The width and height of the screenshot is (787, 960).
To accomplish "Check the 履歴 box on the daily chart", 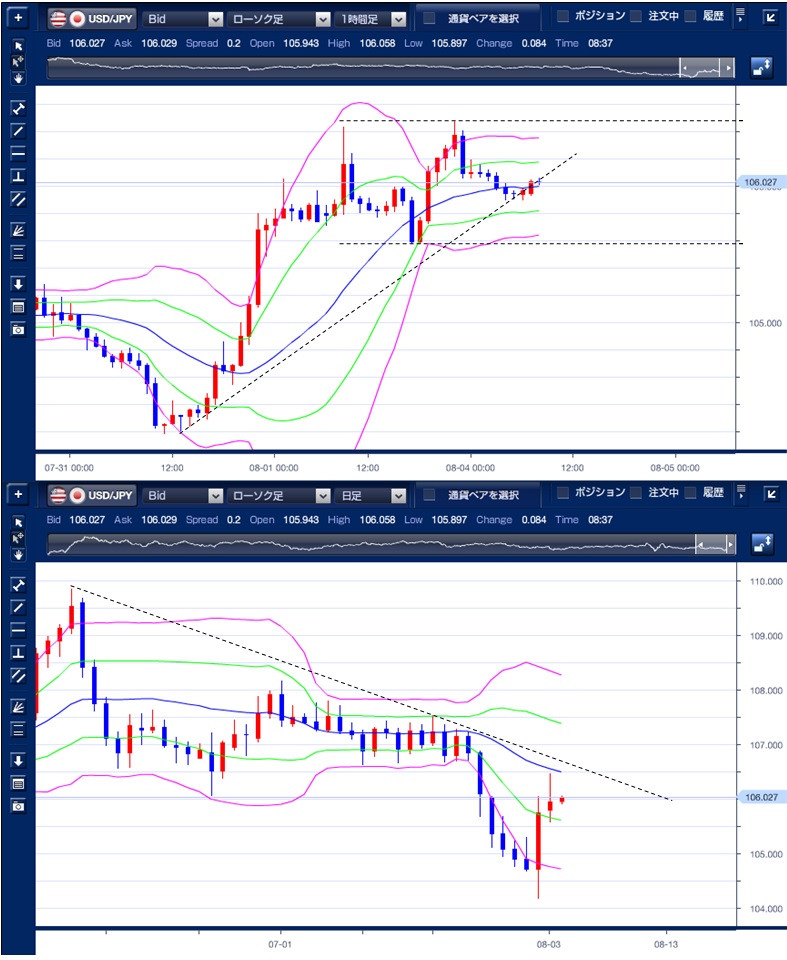I will coord(691,494).
